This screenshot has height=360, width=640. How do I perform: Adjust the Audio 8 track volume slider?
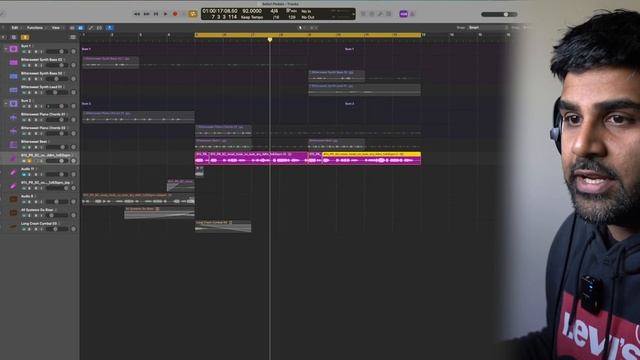point(57,202)
